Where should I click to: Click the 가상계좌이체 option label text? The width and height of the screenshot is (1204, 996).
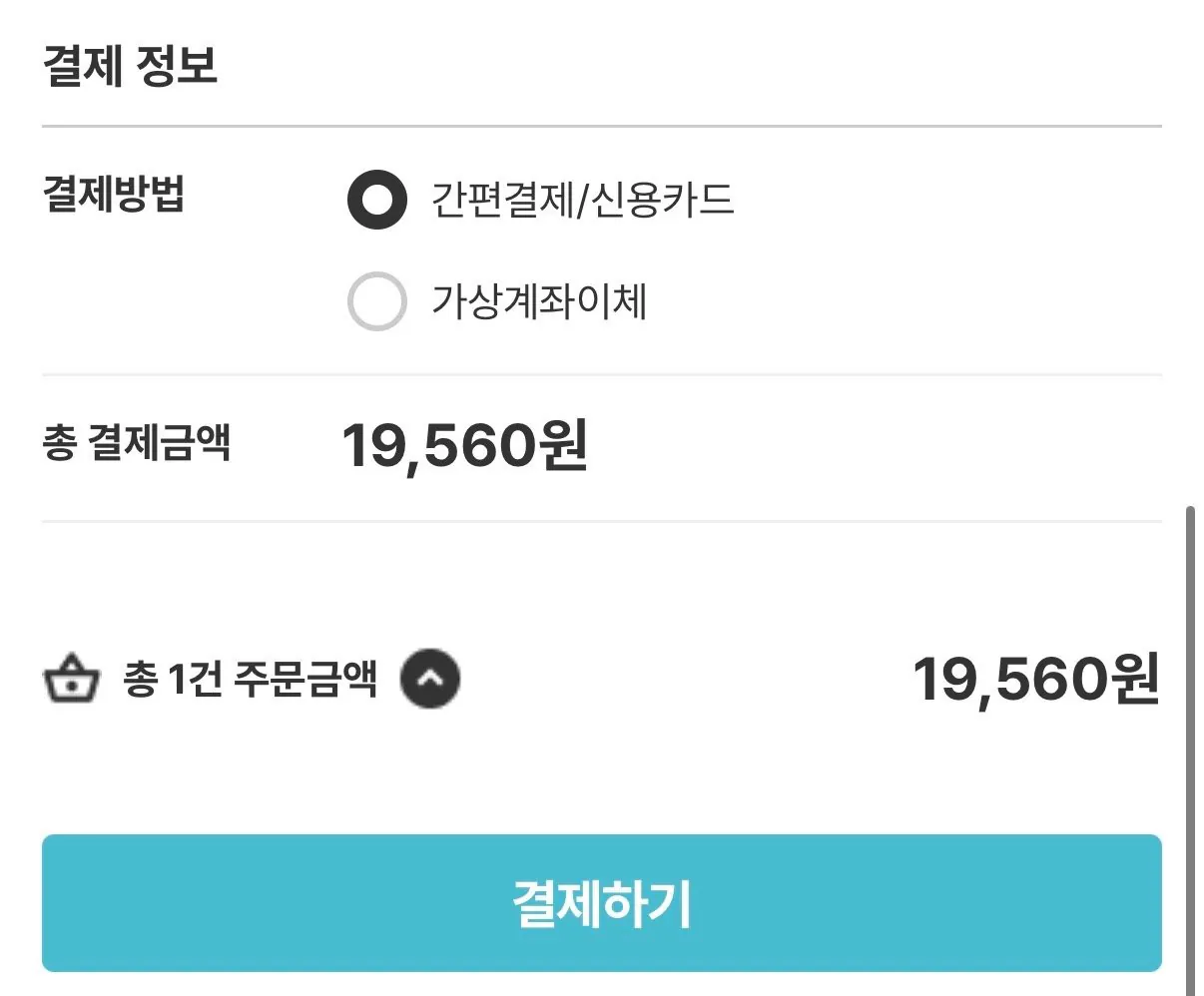539,301
